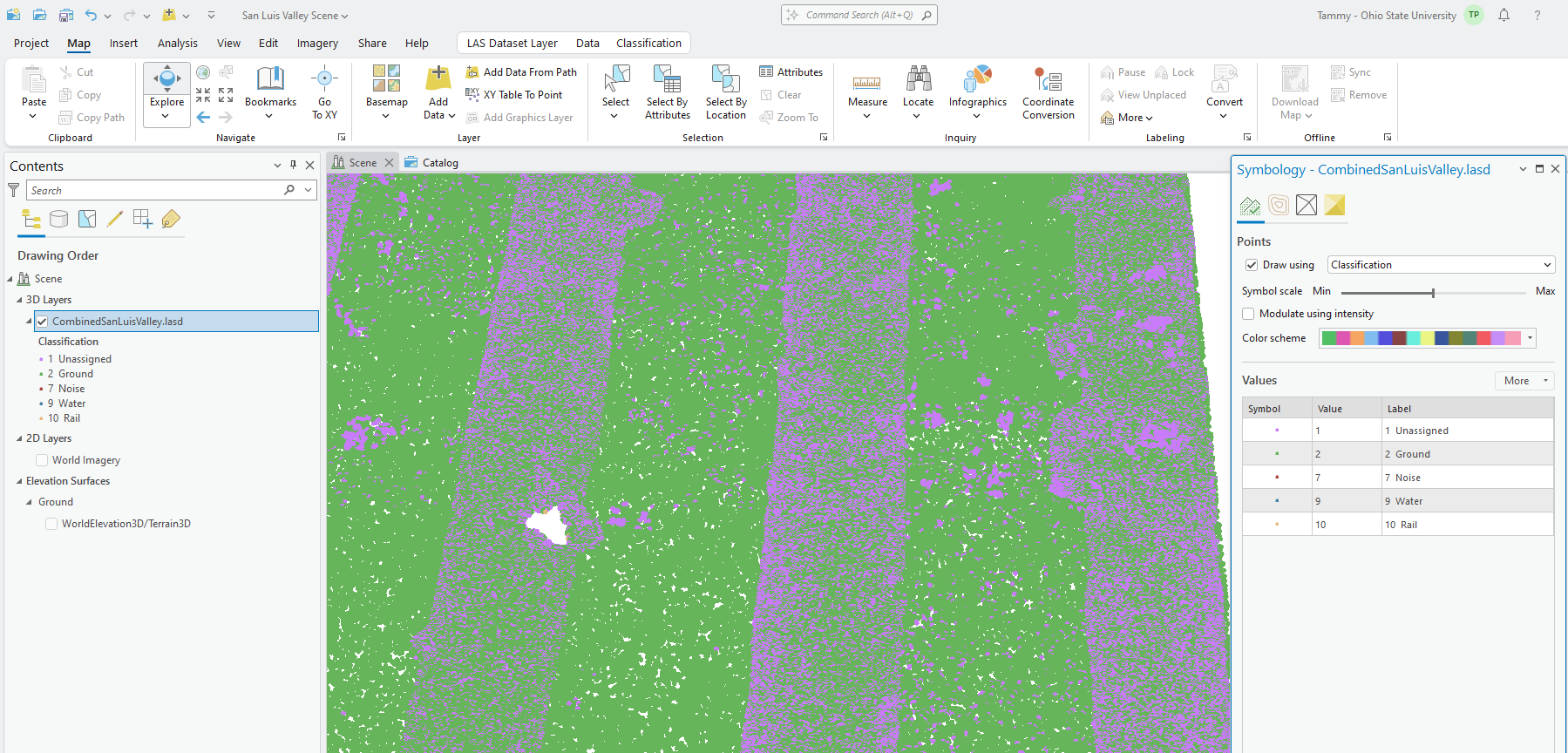The width and height of the screenshot is (1568, 753).
Task: Click Select By Attributes icon
Action: click(x=668, y=81)
